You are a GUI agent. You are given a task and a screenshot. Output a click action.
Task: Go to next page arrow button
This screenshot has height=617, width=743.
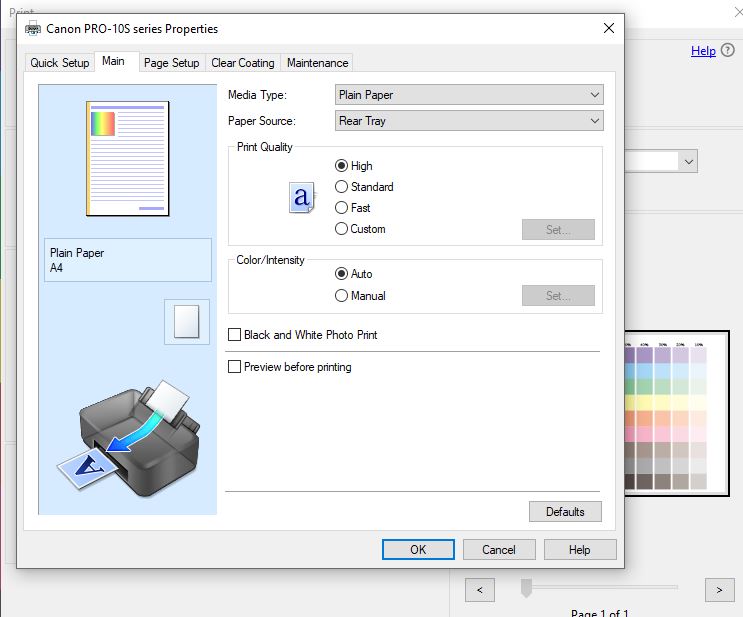[719, 590]
